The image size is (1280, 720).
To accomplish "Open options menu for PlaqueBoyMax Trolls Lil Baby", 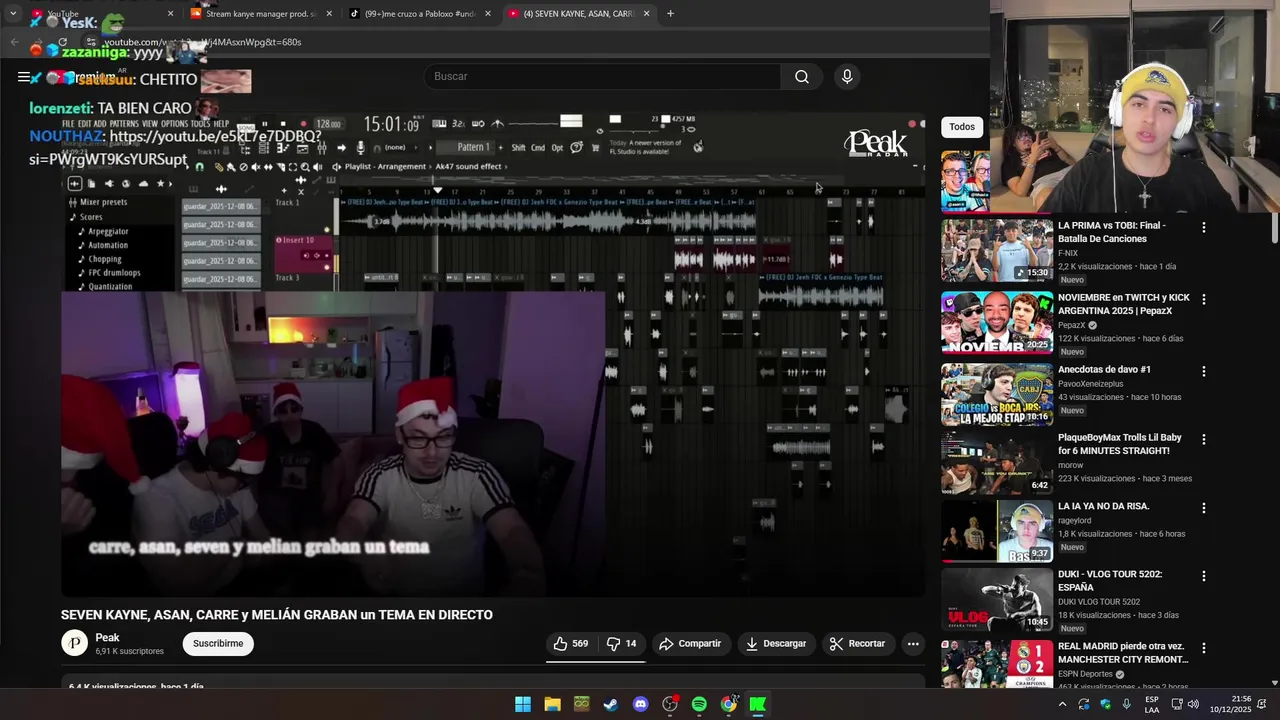I will click(1204, 439).
